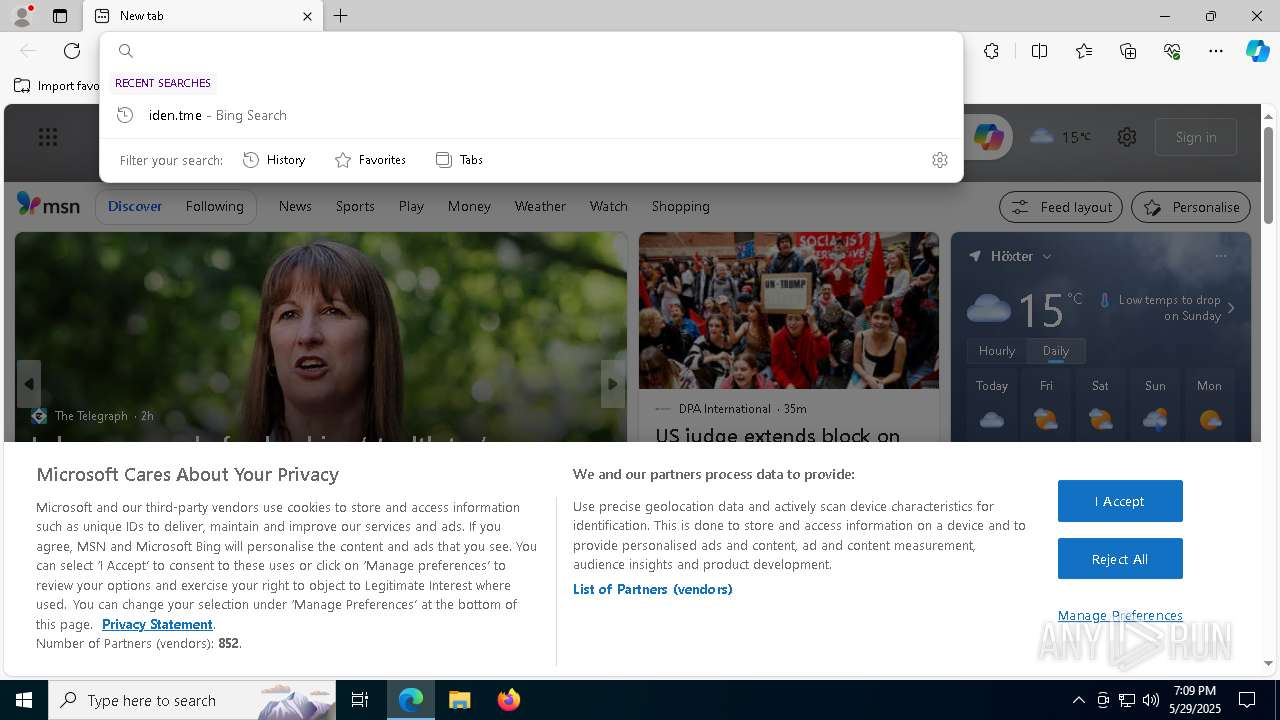Open Settings and more ellipsis menu

click(1216, 51)
